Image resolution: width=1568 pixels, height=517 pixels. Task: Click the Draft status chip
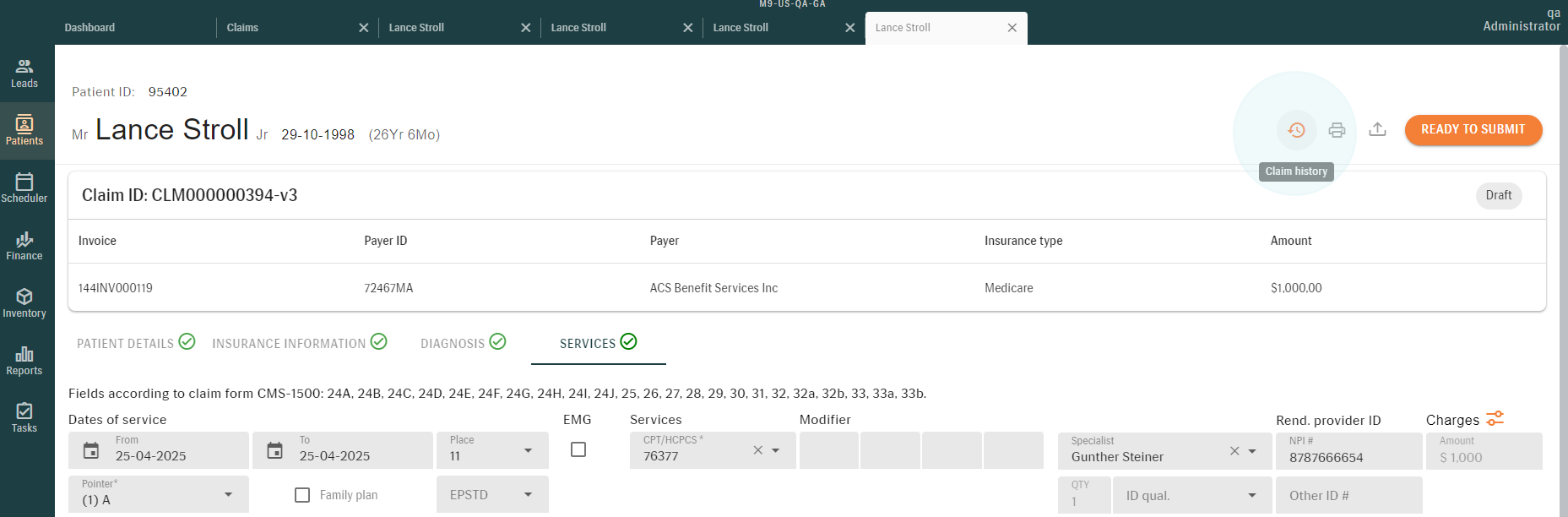[x=1499, y=195]
